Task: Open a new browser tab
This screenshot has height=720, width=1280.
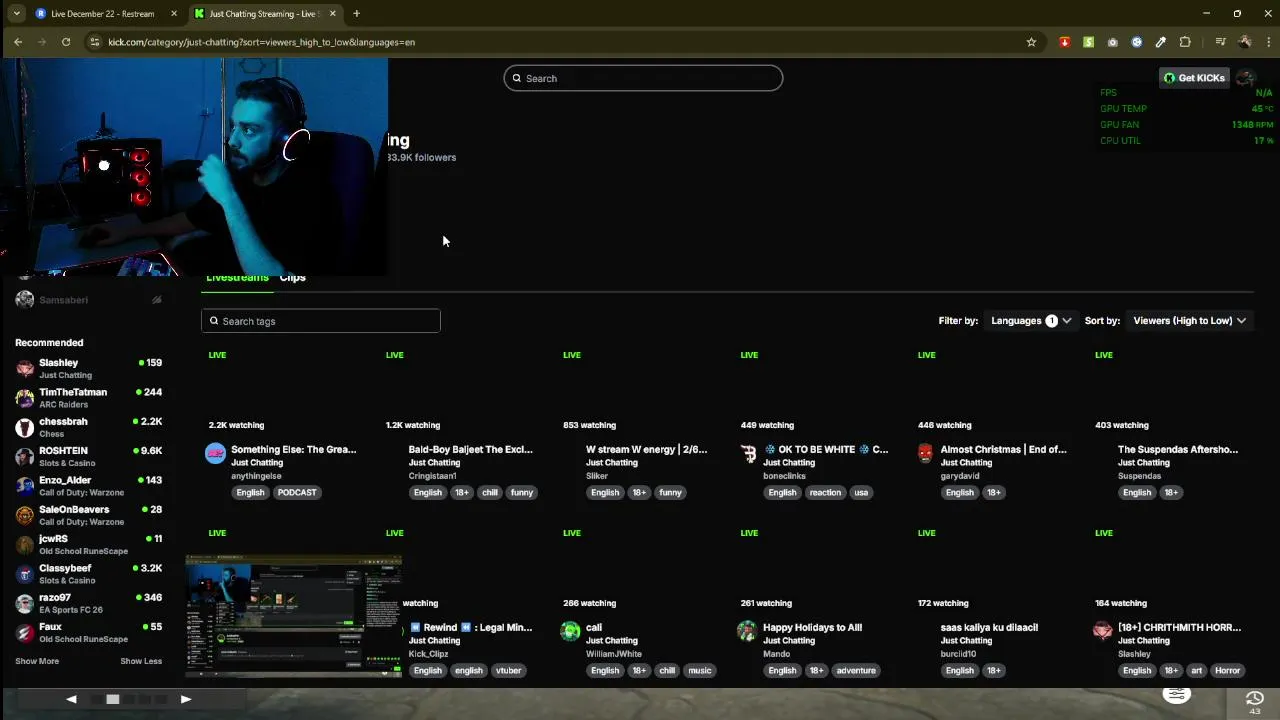Action: pyautogui.click(x=356, y=14)
